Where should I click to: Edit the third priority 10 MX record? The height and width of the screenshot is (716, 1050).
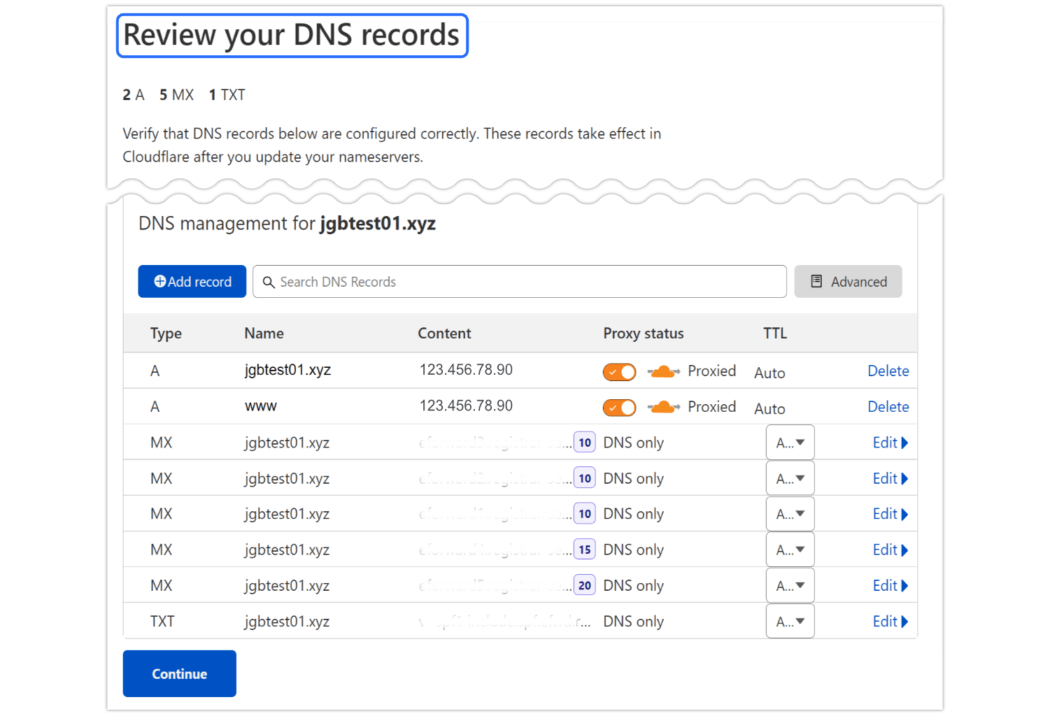890,514
